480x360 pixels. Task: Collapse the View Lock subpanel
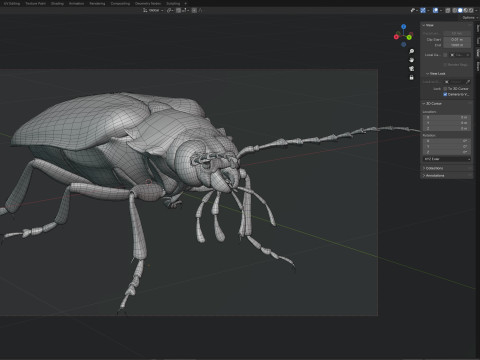coord(436,74)
